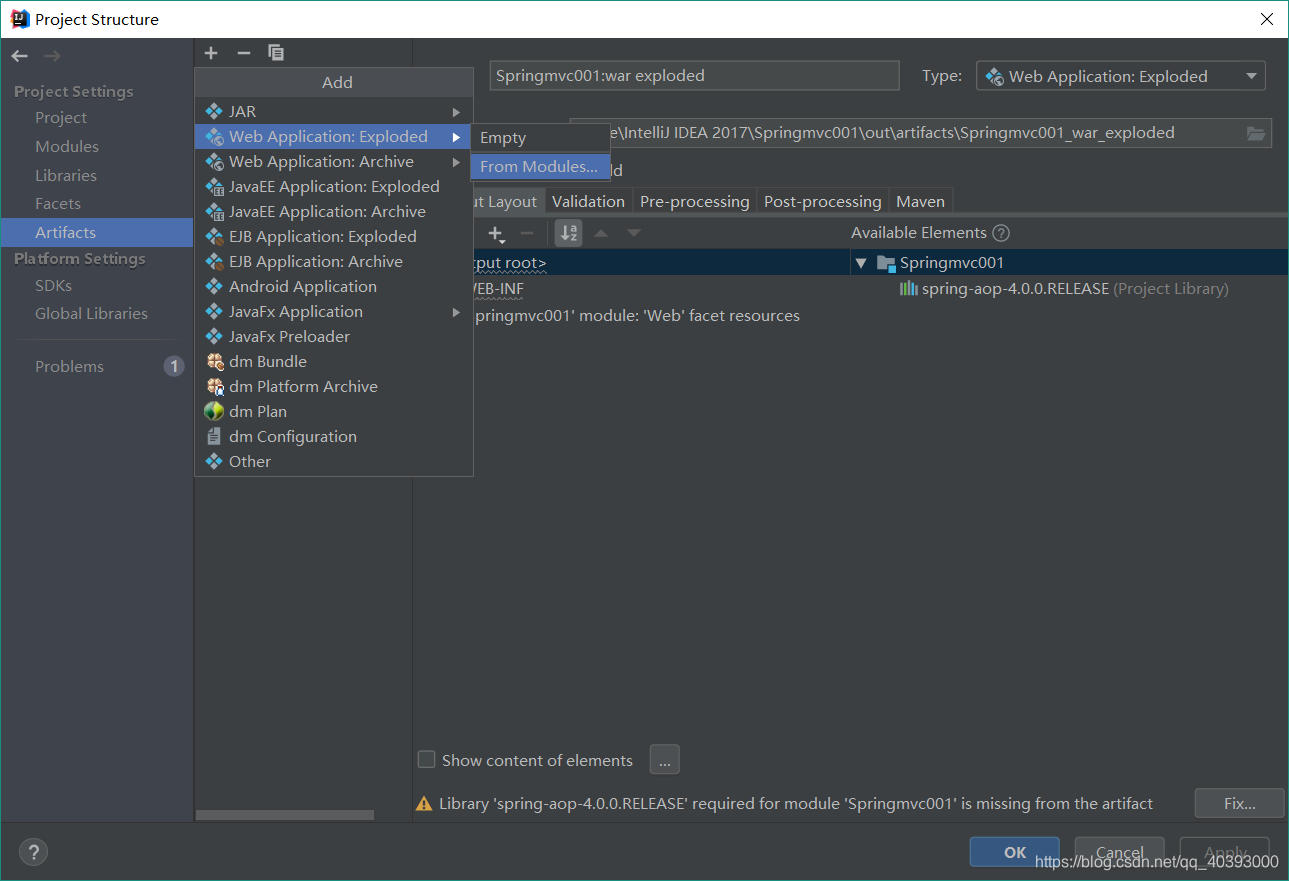Select Artifacts in the sidebar
Viewport: 1289px width, 881px height.
97,232
